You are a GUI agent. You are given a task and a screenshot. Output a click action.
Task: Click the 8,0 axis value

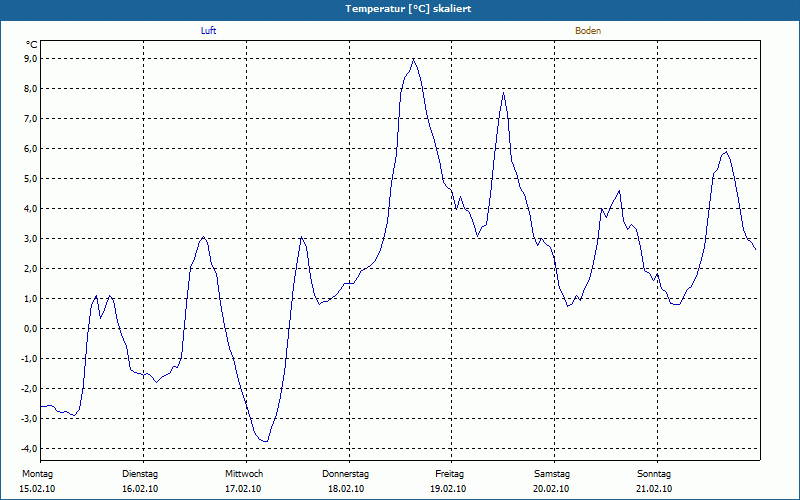(31, 89)
